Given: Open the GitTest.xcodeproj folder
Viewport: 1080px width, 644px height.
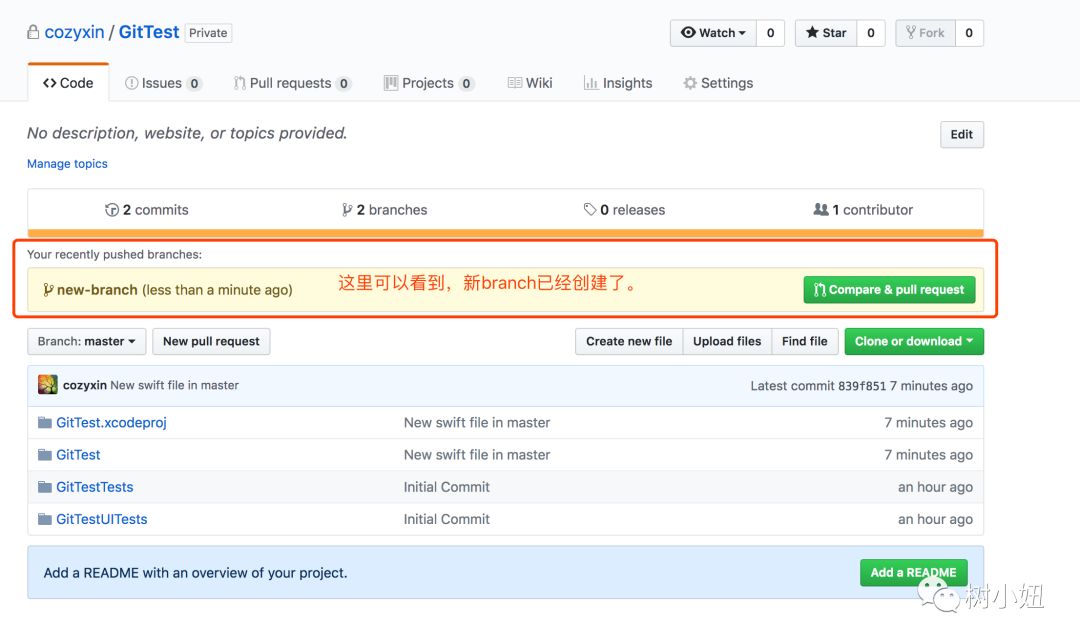Looking at the screenshot, I should coord(112,422).
